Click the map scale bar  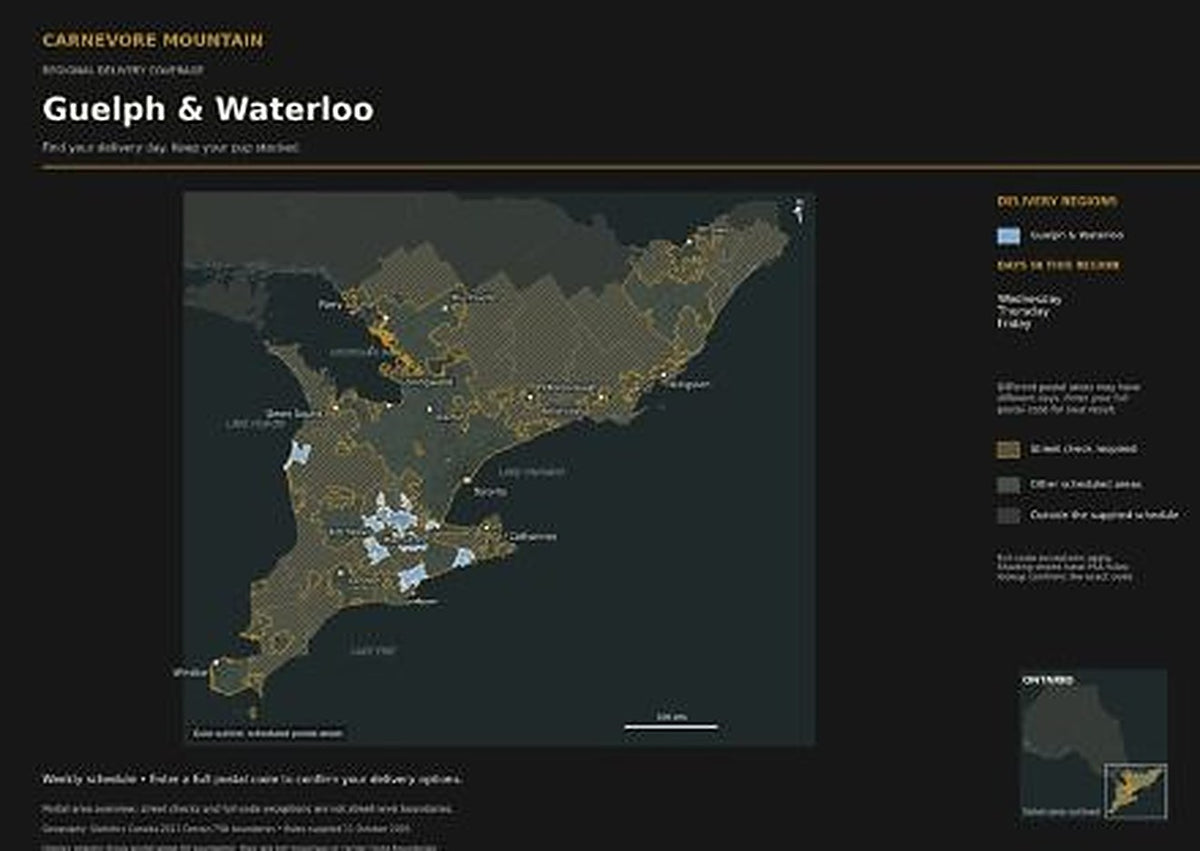(x=671, y=726)
